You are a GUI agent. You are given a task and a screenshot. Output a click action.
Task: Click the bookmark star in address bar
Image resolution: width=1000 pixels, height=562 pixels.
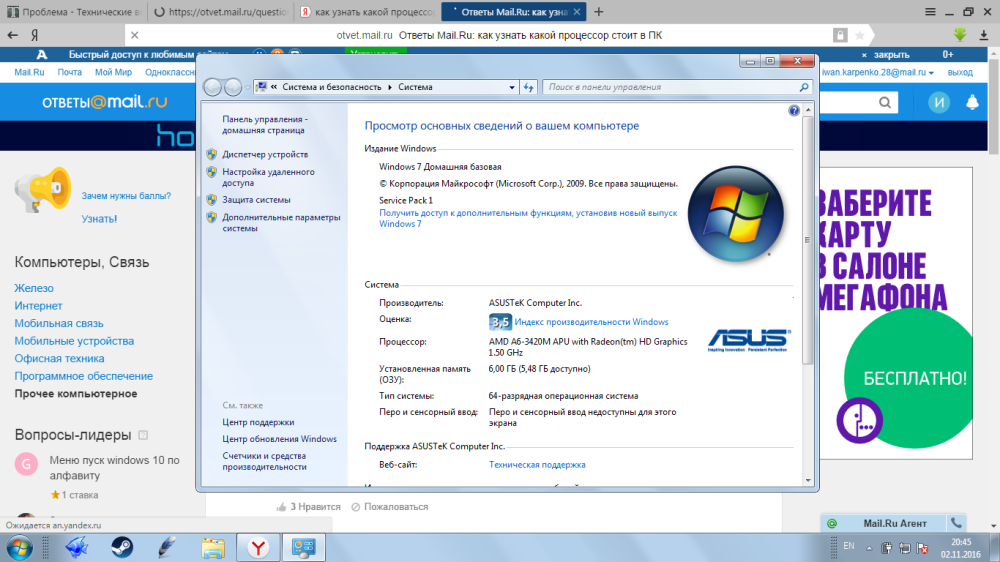pos(860,36)
